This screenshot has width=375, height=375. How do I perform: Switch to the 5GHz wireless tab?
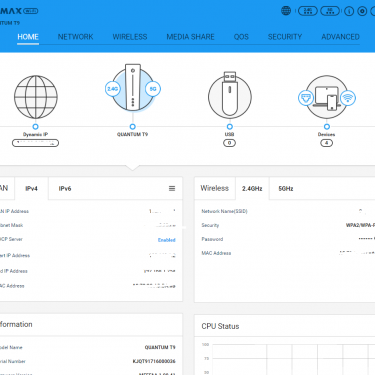[x=286, y=189]
